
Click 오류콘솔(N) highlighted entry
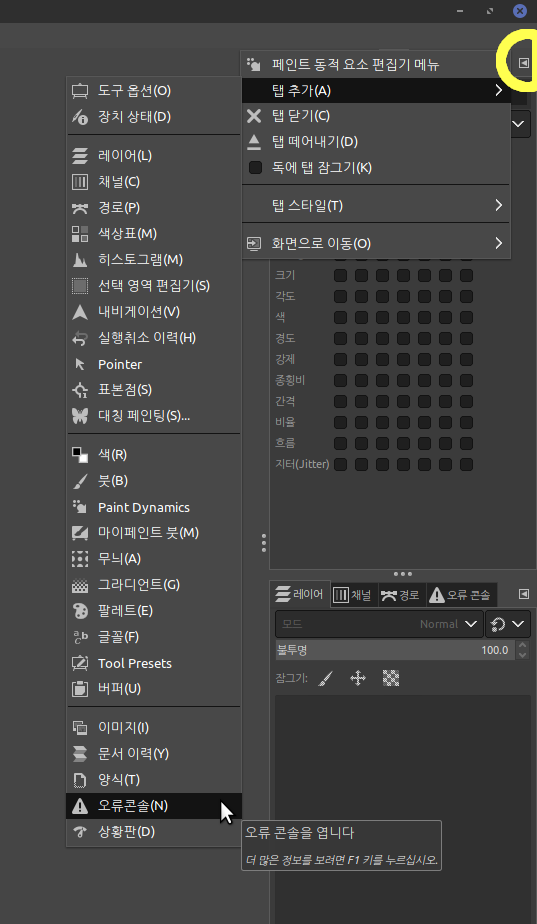[153, 806]
